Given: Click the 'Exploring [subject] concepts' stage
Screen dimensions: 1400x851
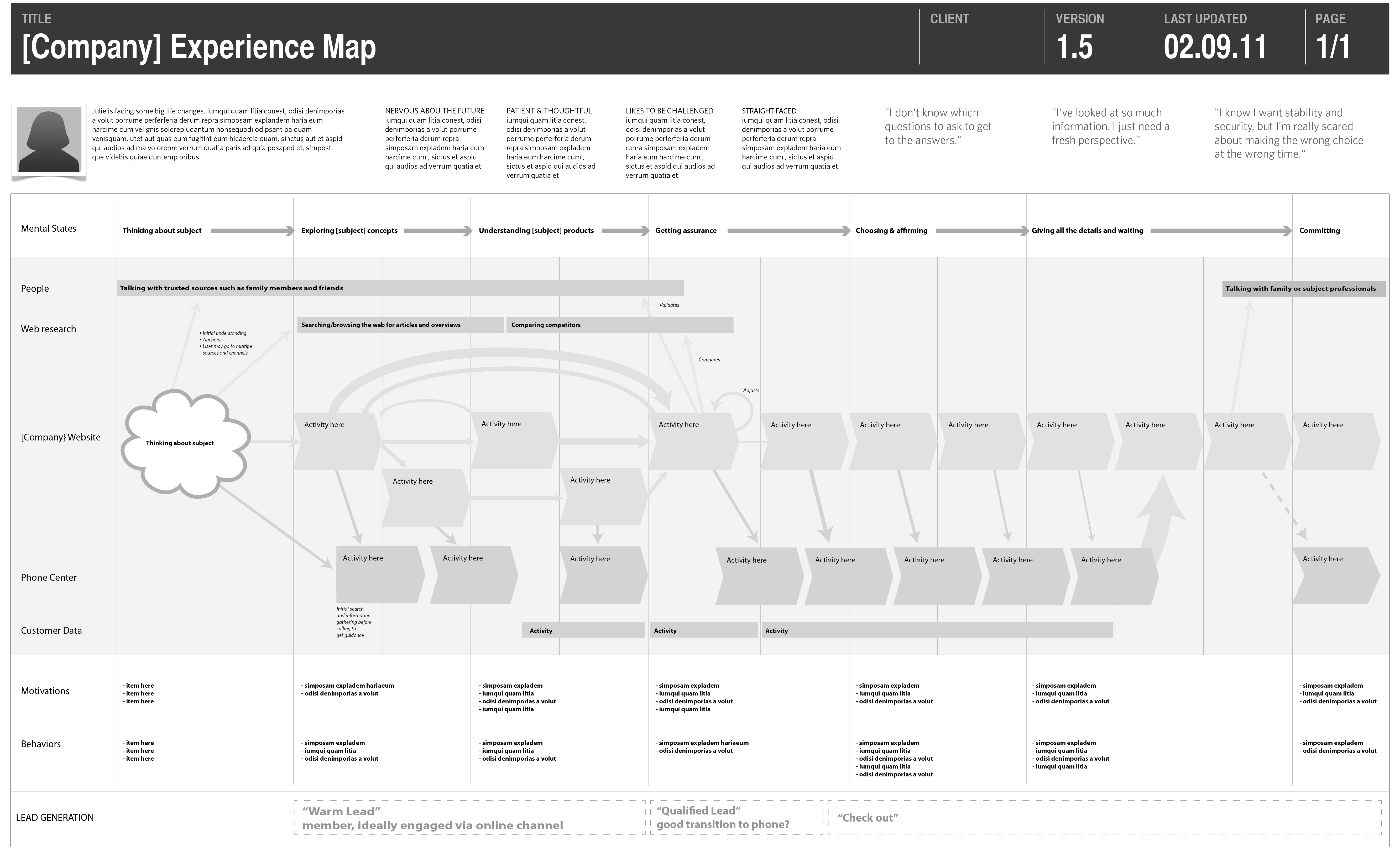Looking at the screenshot, I should (x=349, y=230).
